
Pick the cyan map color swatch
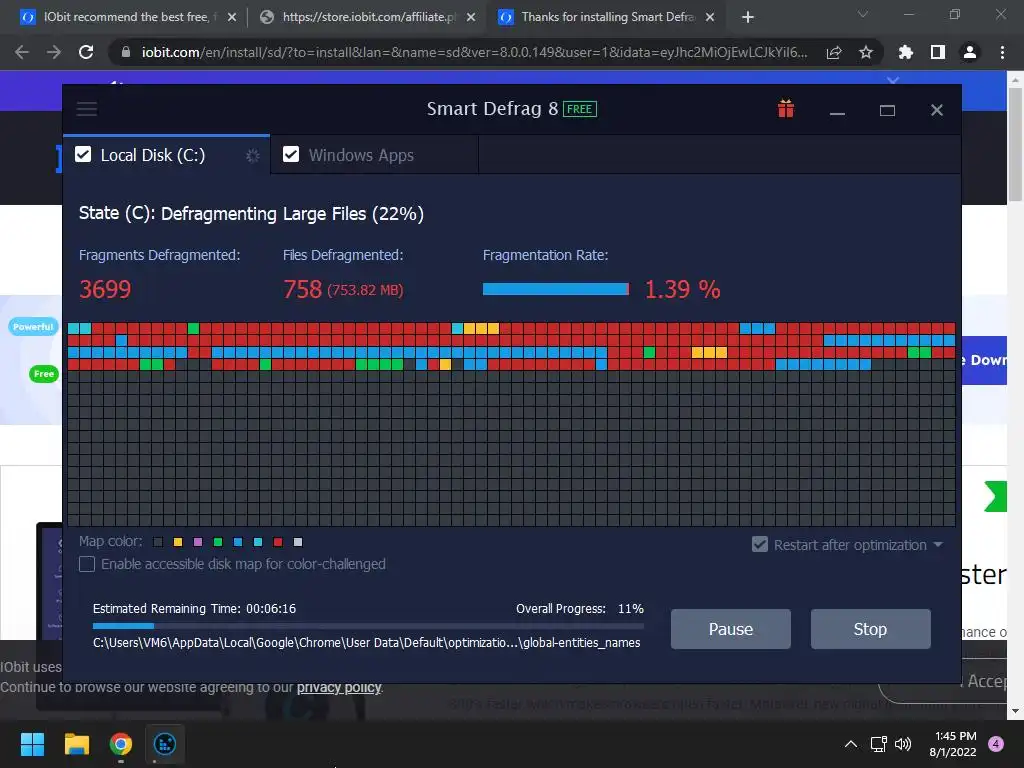tap(258, 542)
